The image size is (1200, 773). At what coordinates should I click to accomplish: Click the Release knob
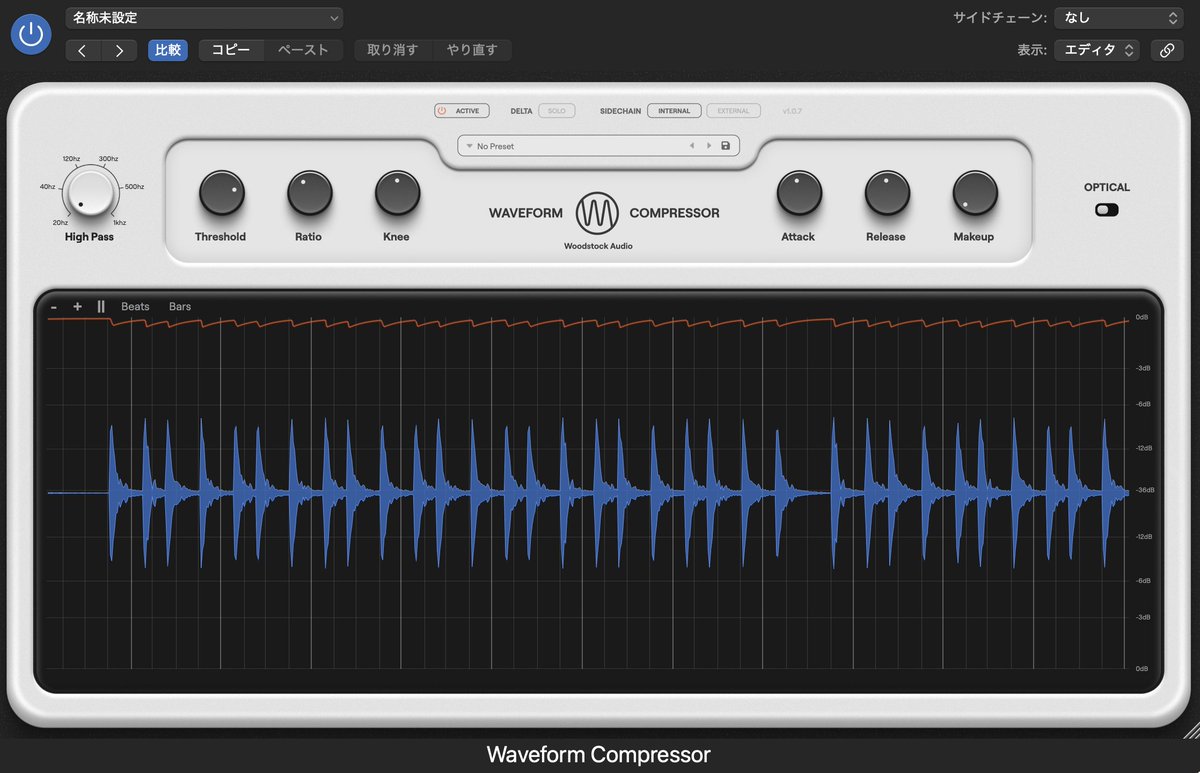[886, 193]
